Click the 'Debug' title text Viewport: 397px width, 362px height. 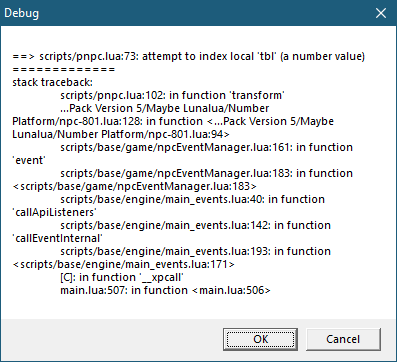[21, 13]
